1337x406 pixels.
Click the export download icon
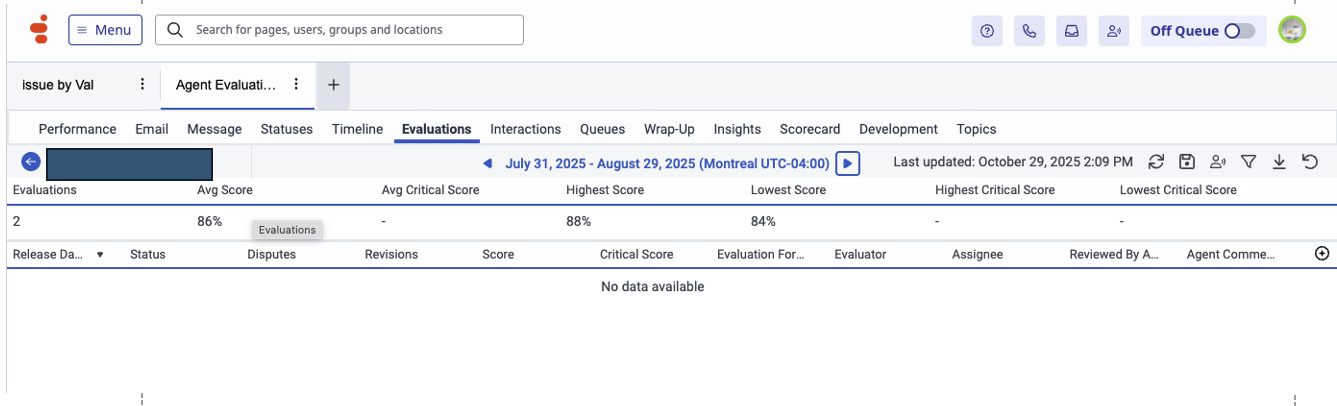(1279, 162)
